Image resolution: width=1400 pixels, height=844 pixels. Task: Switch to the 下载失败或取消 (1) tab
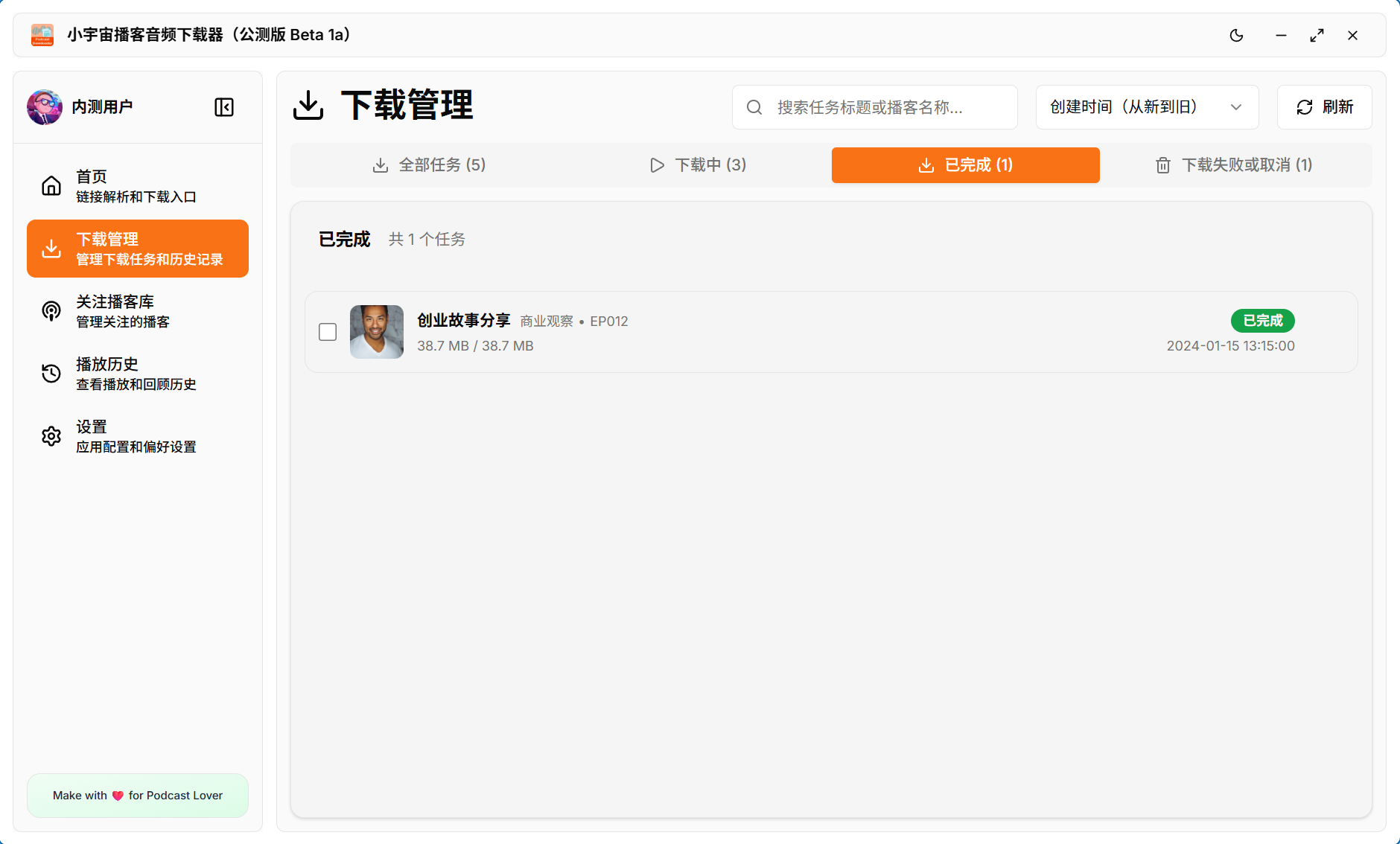click(x=1234, y=165)
